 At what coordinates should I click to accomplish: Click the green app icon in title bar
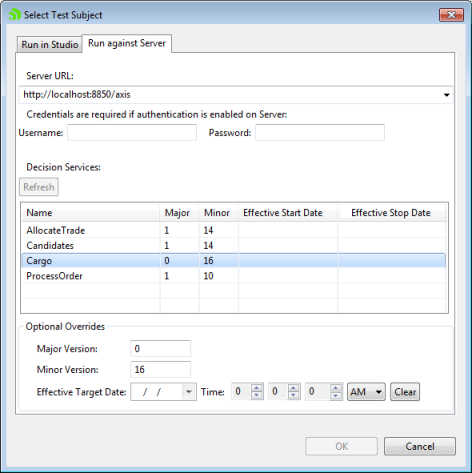click(15, 15)
